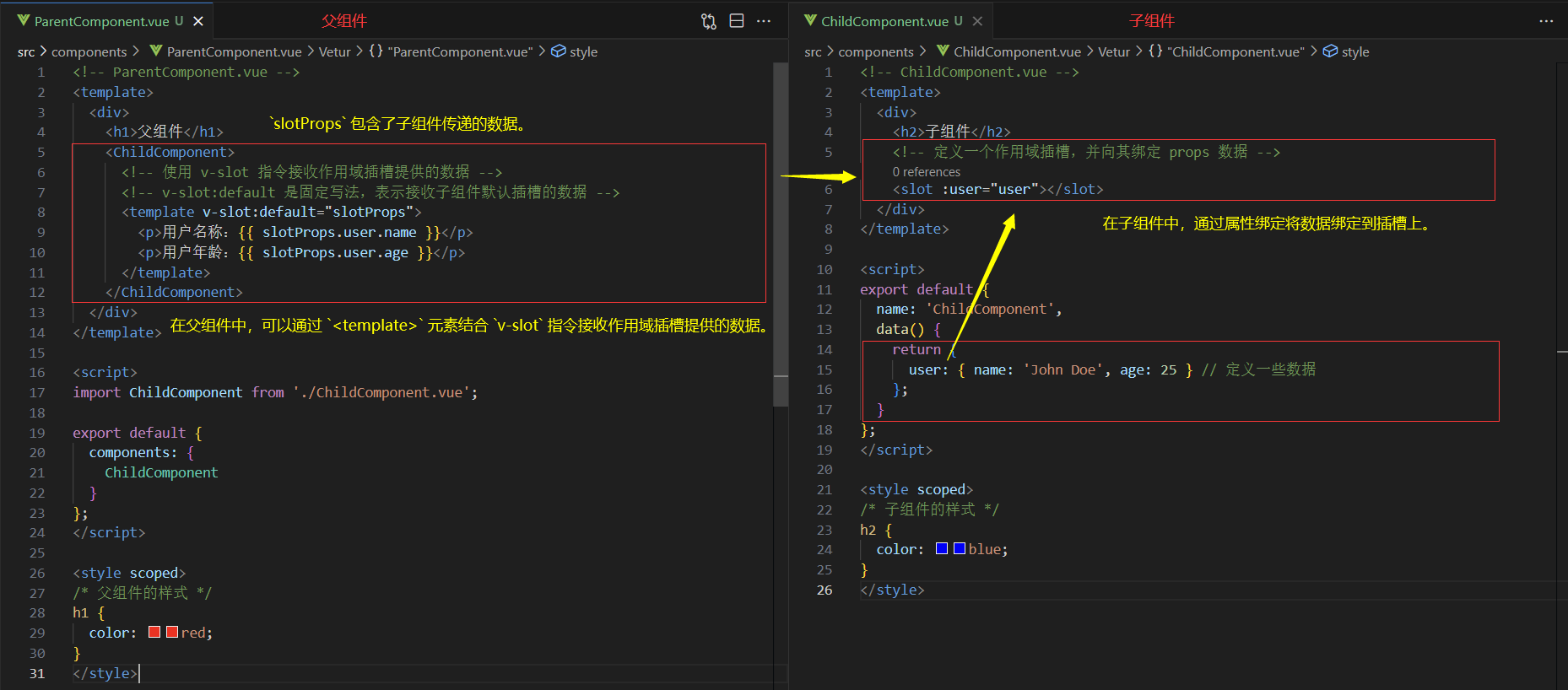Image resolution: width=1568 pixels, height=690 pixels.
Task: Open src breadcrumb in the right editor
Action: tap(813, 51)
